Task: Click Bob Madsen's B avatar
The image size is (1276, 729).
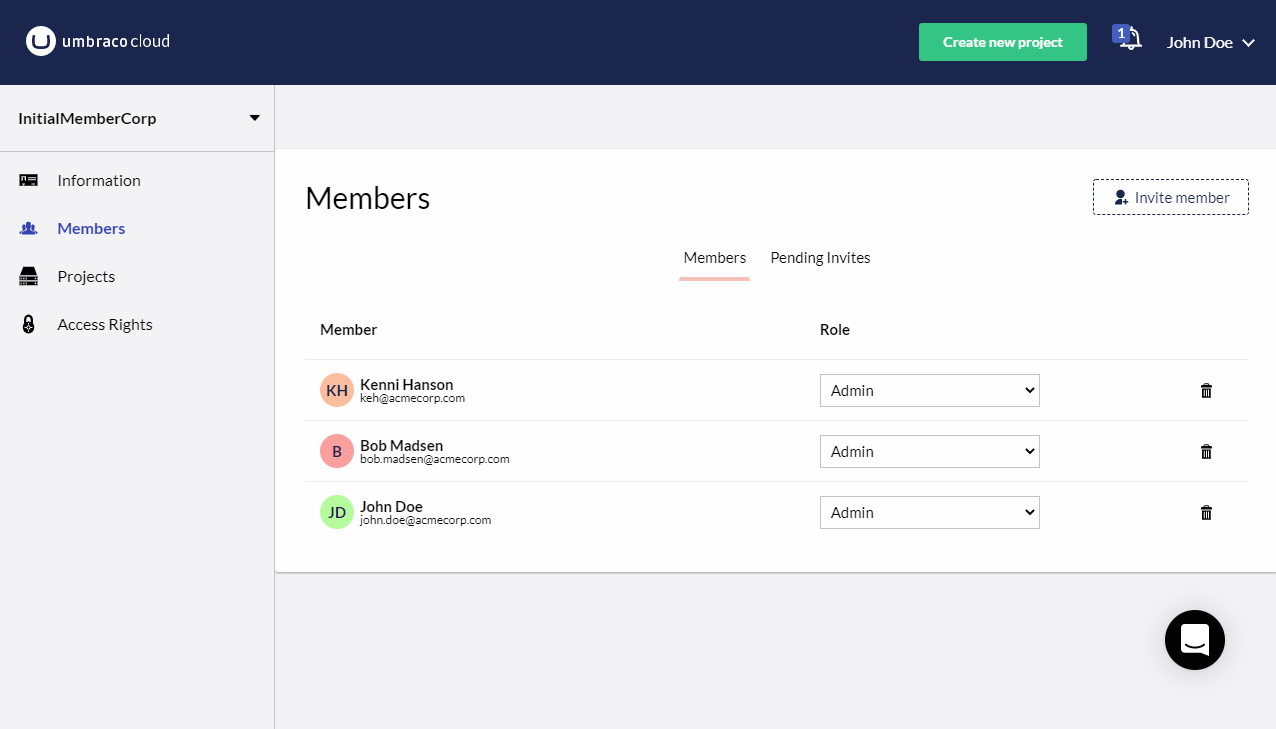Action: pyautogui.click(x=337, y=451)
